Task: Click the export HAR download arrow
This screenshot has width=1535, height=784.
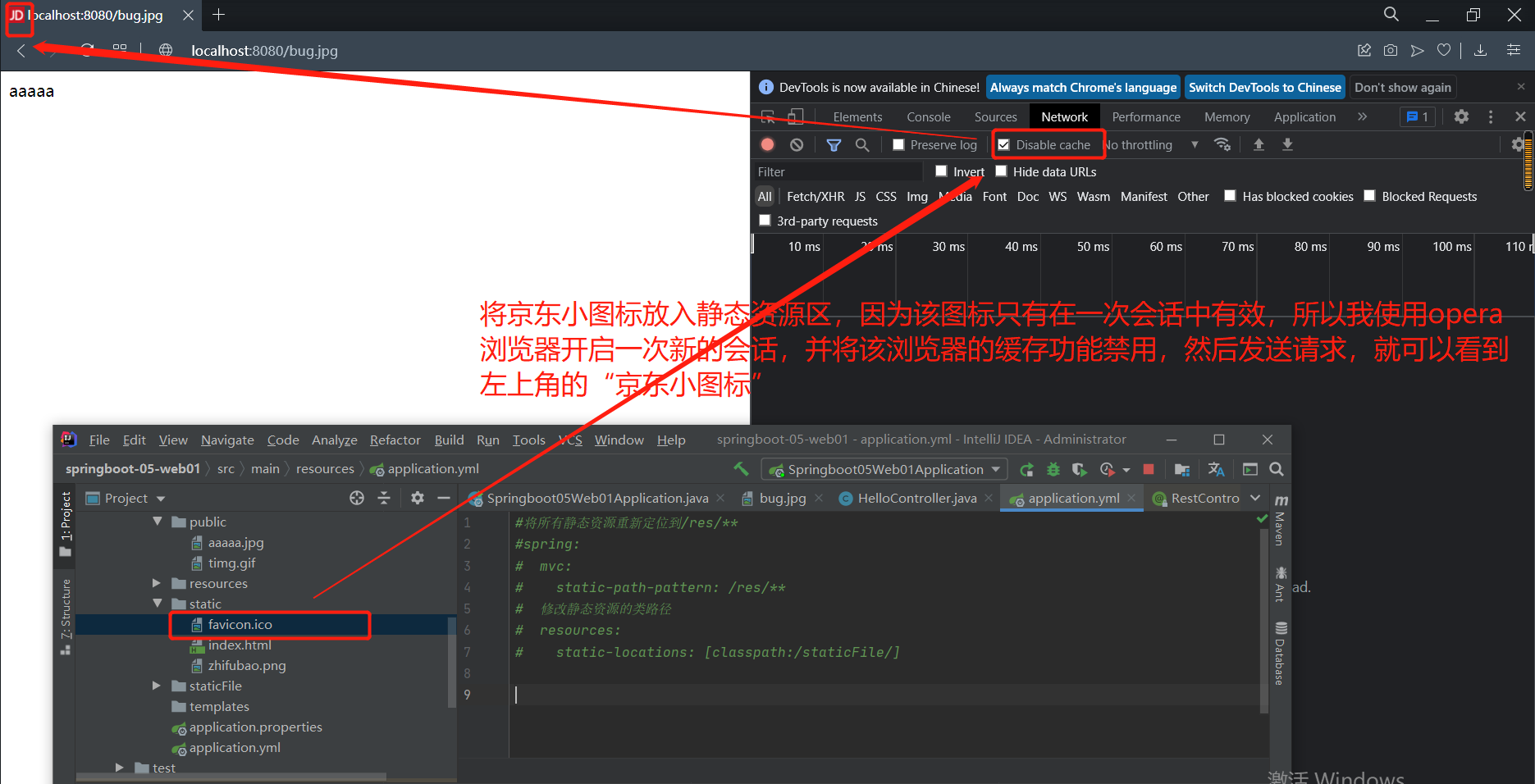Action: pyautogui.click(x=1288, y=144)
